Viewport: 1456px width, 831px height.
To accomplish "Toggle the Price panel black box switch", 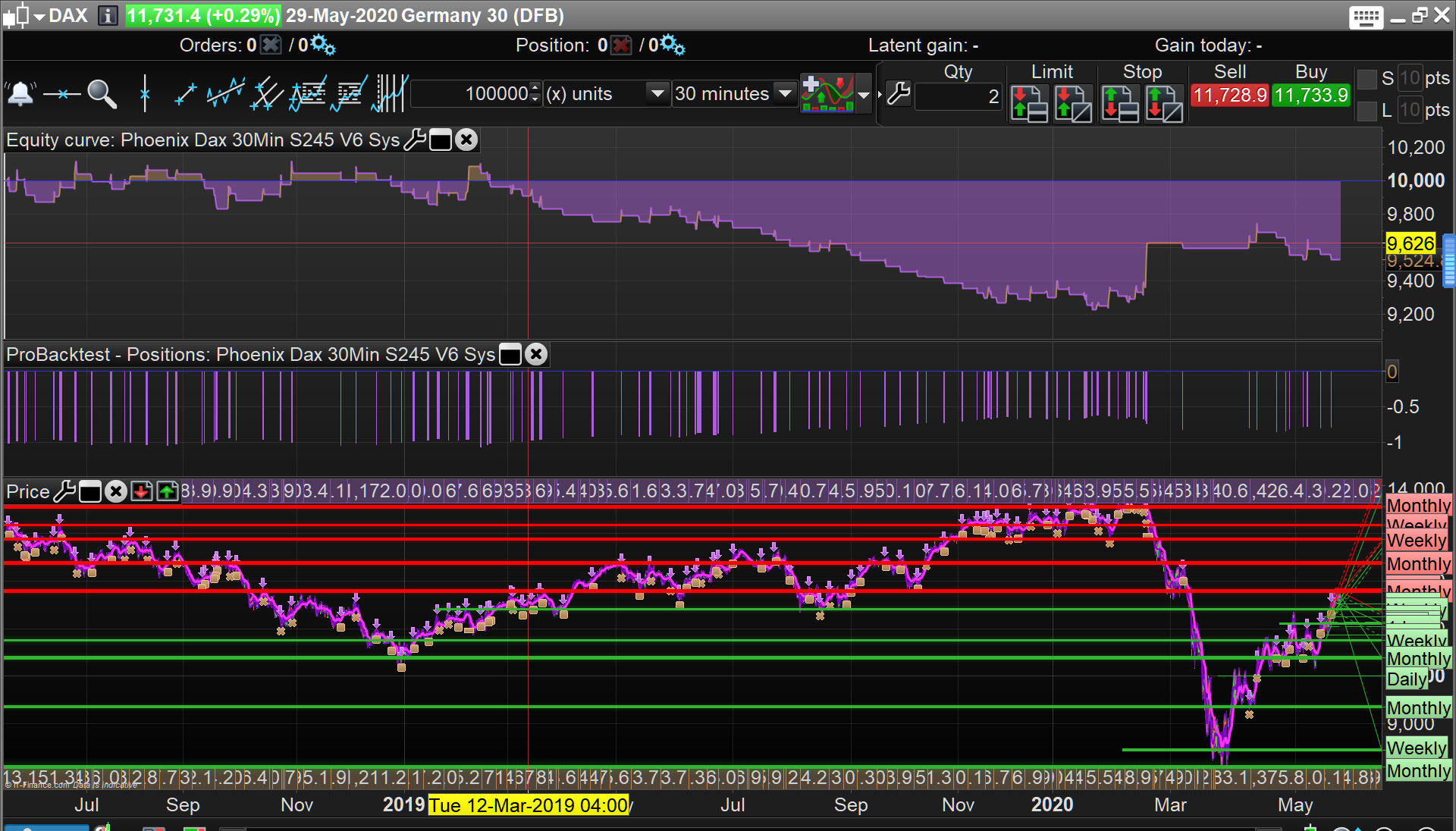I will point(90,491).
